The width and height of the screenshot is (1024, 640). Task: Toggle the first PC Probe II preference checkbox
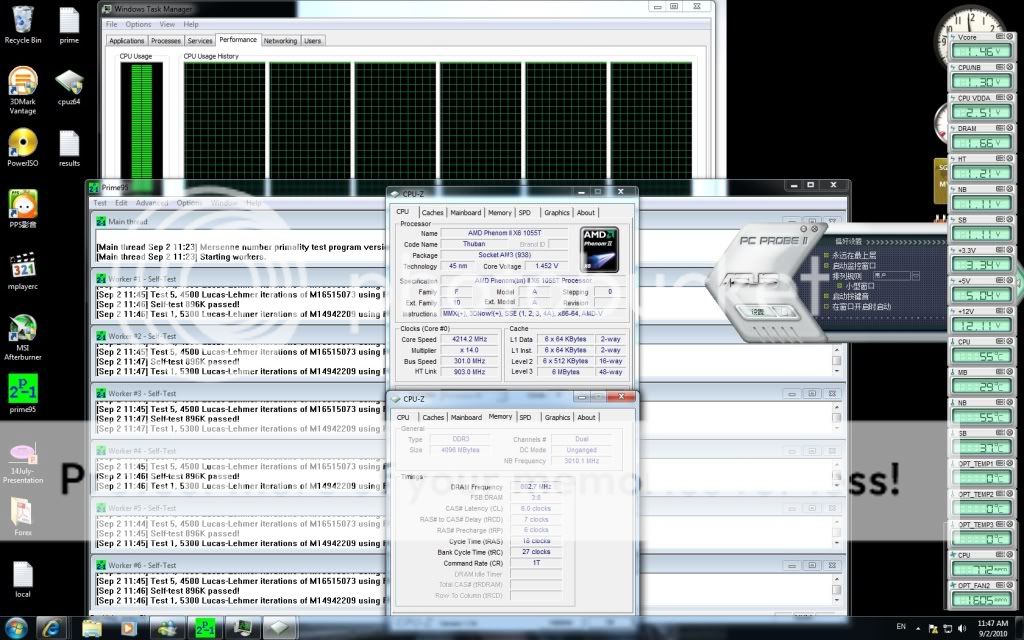click(827, 254)
